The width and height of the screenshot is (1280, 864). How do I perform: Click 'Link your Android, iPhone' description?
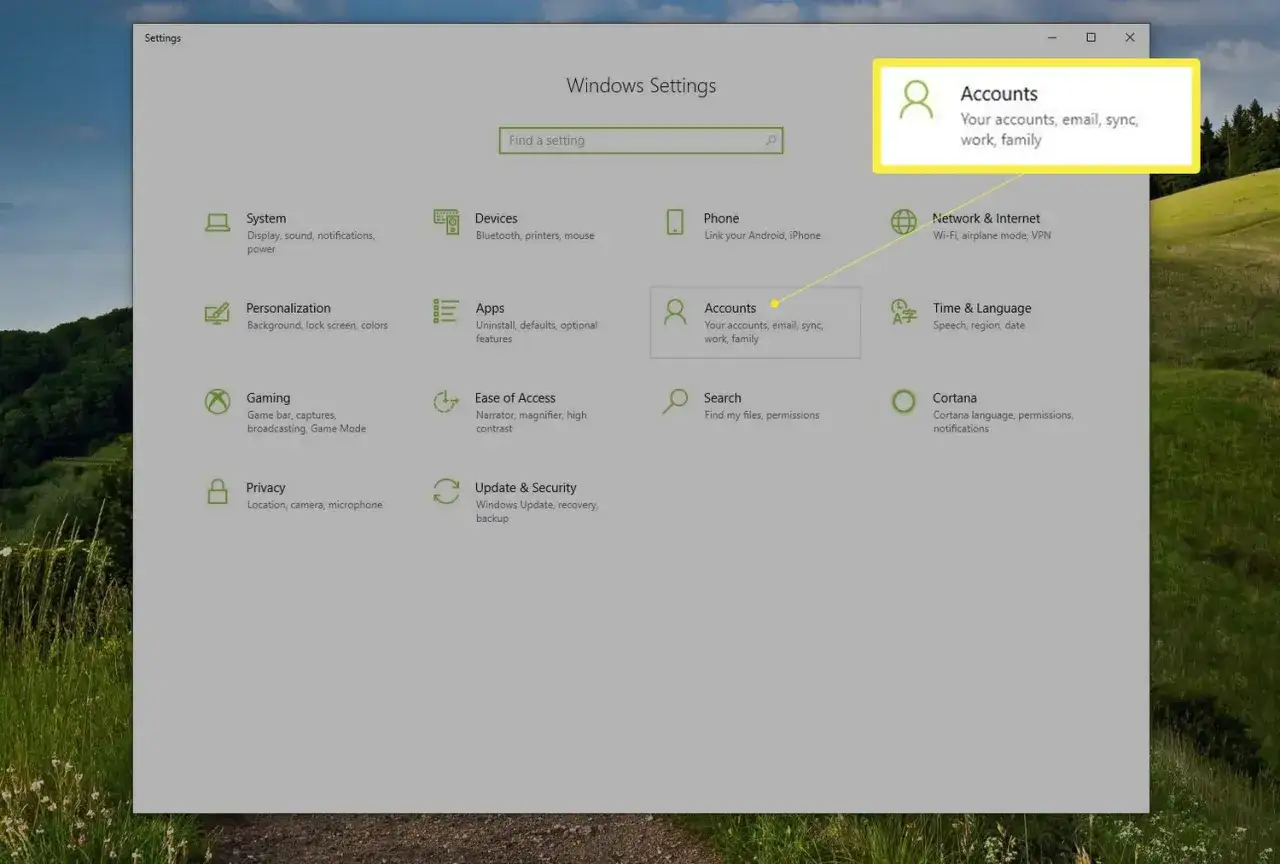762,236
